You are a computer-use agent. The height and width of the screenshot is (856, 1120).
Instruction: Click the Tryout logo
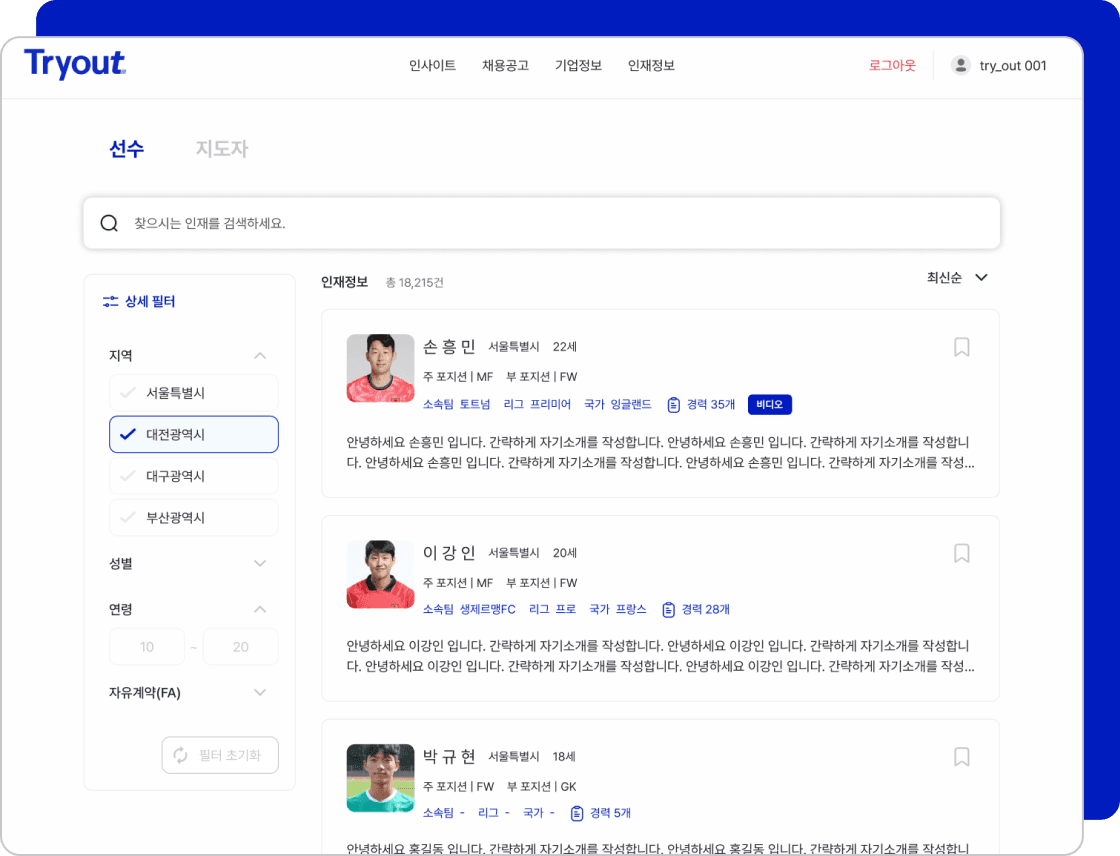75,64
